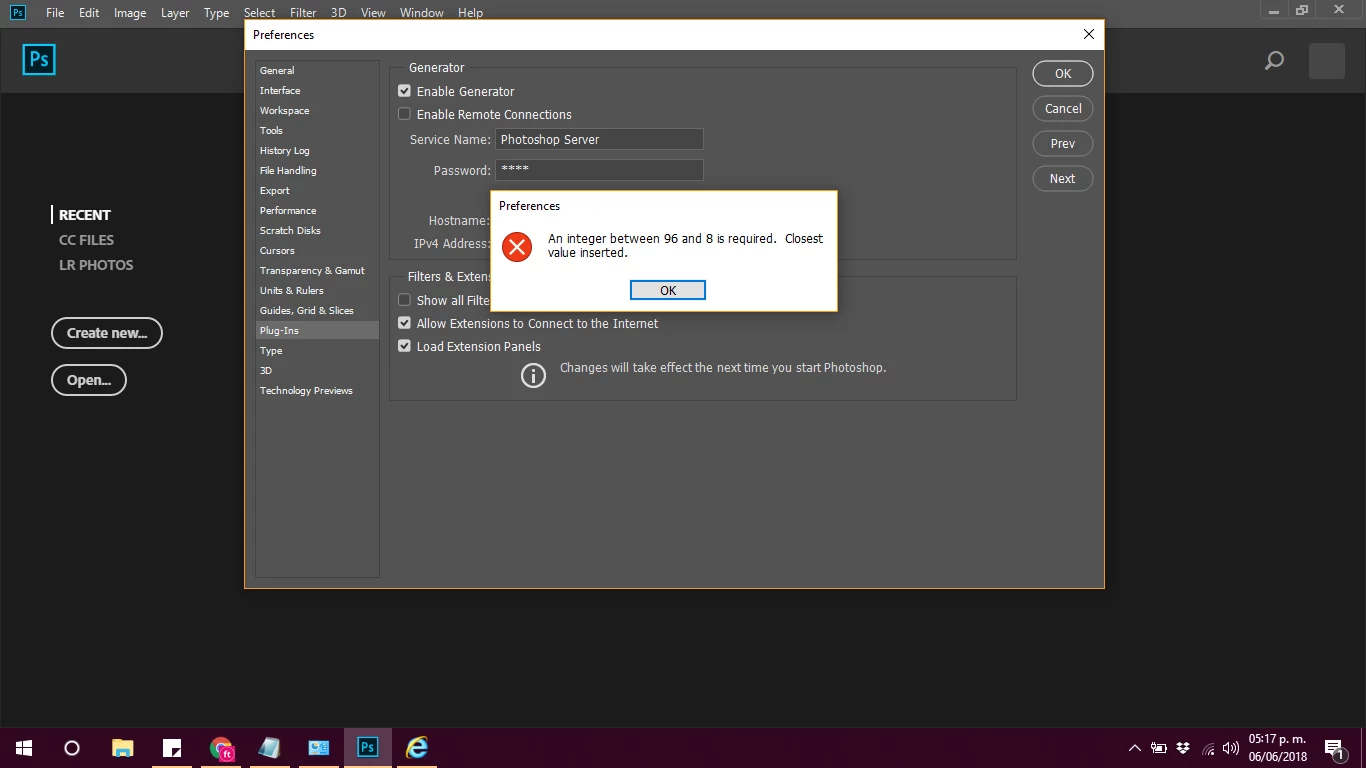This screenshot has width=1366, height=768.
Task: Select CC FILES on the start screen
Action: [86, 240]
